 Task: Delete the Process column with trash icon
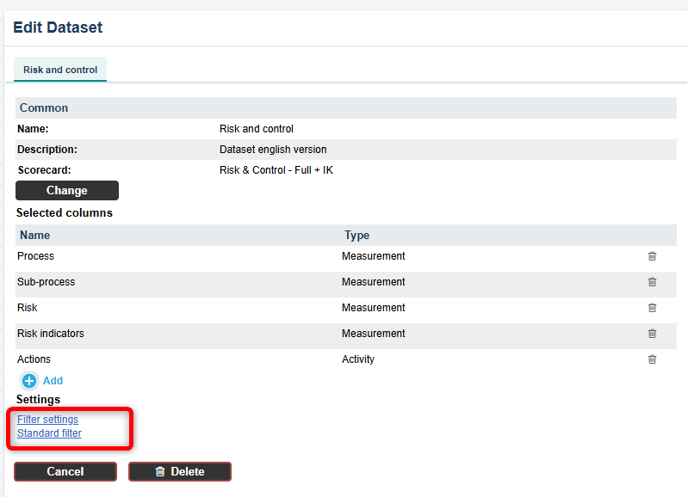point(652,257)
